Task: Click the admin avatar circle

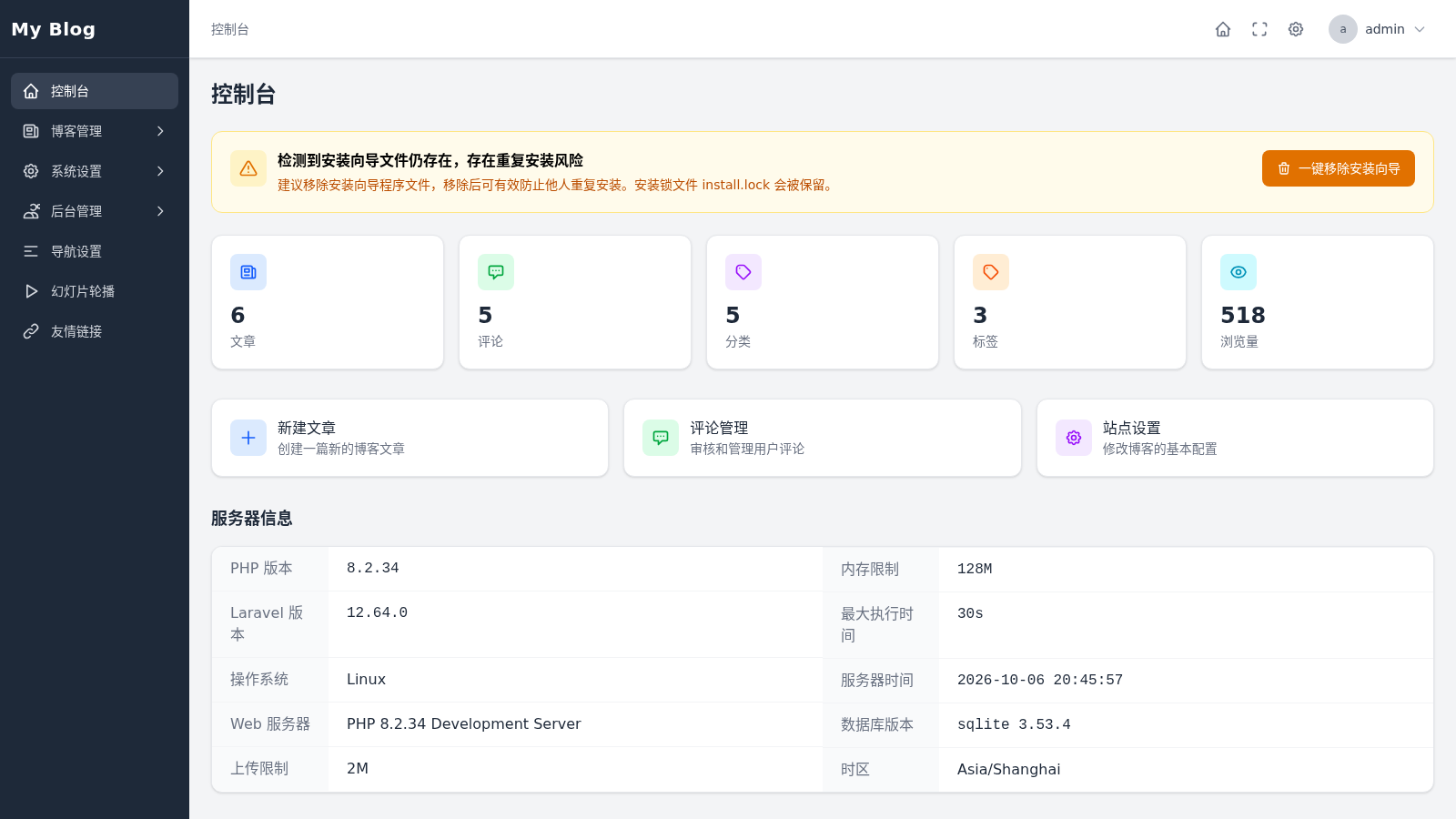Action: point(1343,29)
